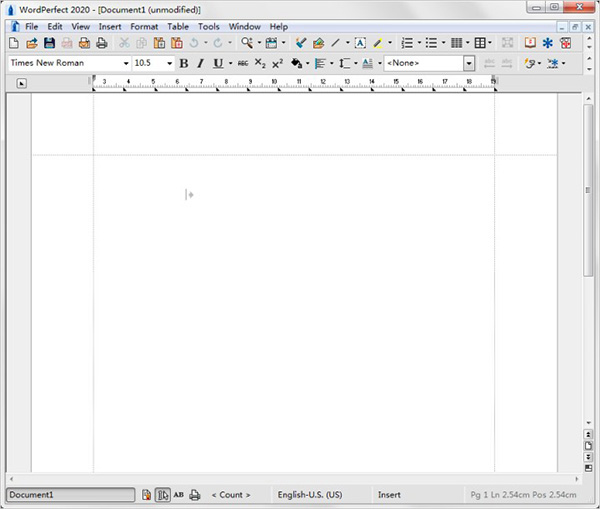Click the tab type selector on ruler
The image size is (600, 509).
coord(21,83)
